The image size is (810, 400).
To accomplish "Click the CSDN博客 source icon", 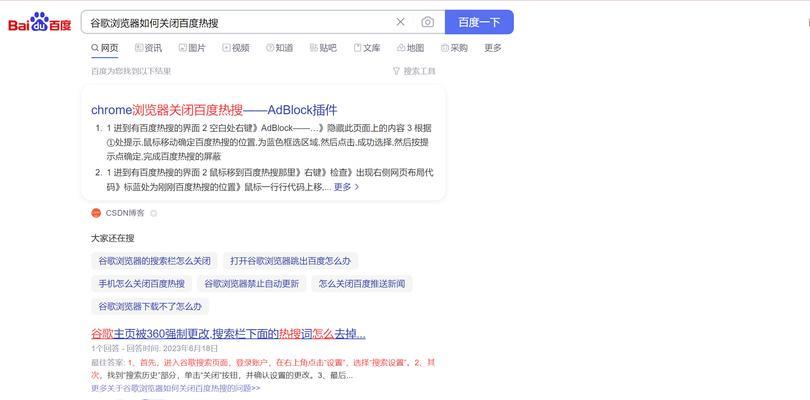I will click(96, 213).
